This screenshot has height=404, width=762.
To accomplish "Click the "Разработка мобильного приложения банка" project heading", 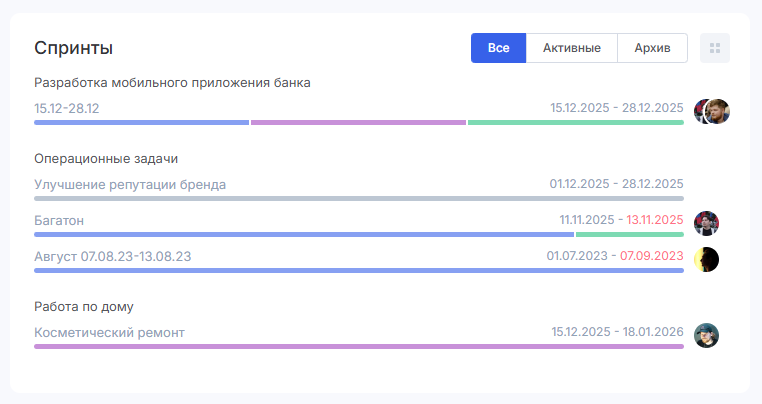I will 172,82.
